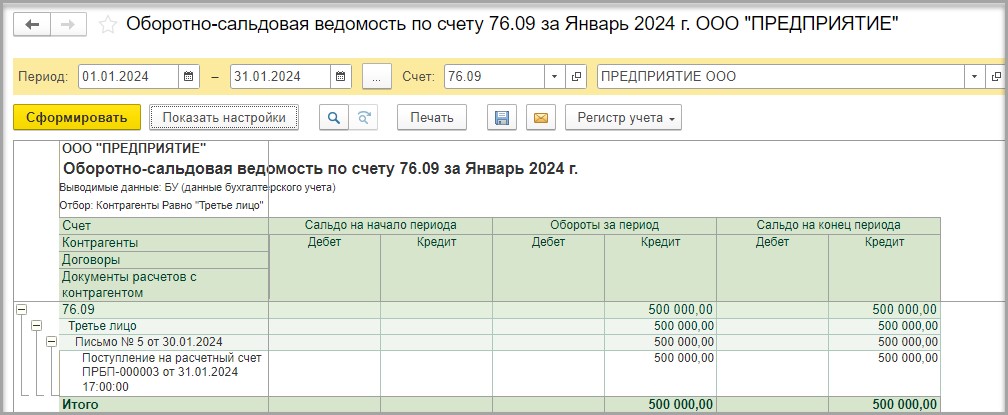This screenshot has height=415, width=1008.
Task: Click the period selection ellipsis button
Action: tap(376, 77)
